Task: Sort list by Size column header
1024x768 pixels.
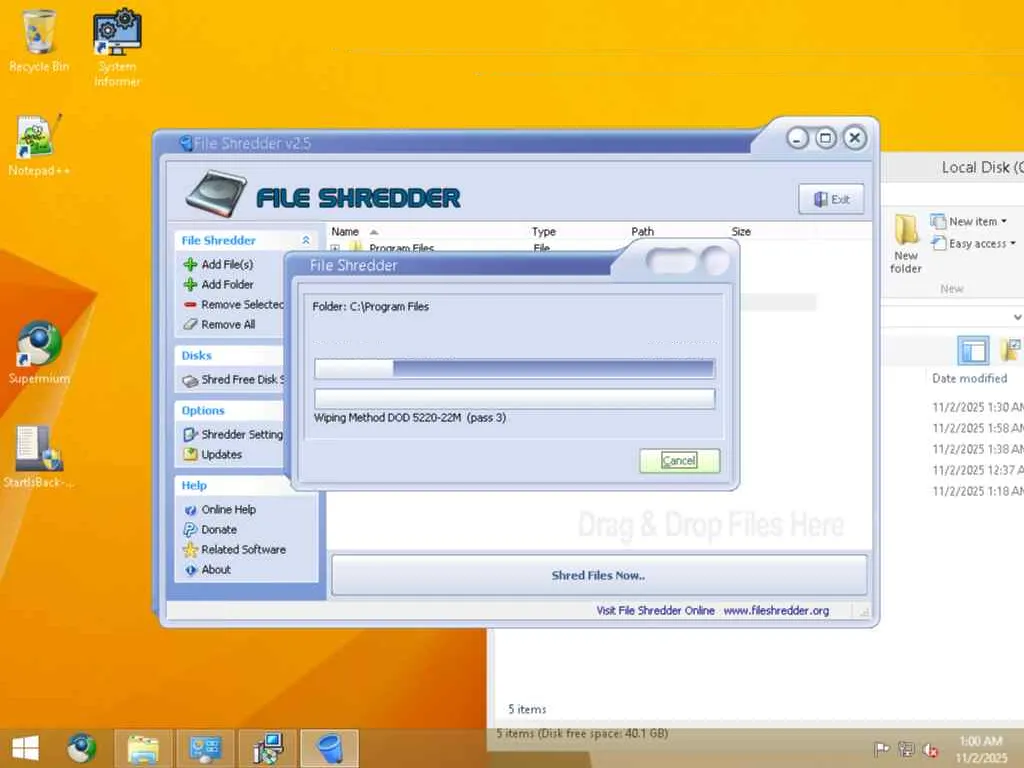Action: [x=741, y=232]
